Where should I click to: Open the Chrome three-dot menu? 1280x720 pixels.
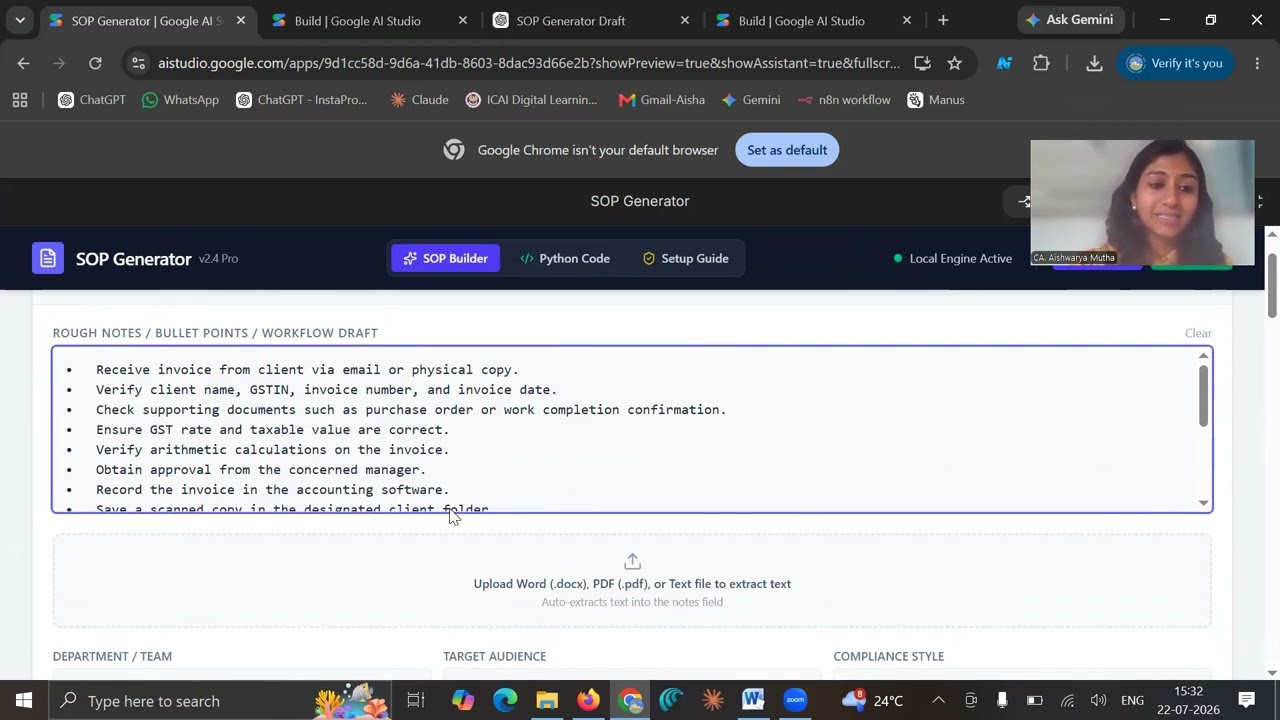(x=1258, y=63)
